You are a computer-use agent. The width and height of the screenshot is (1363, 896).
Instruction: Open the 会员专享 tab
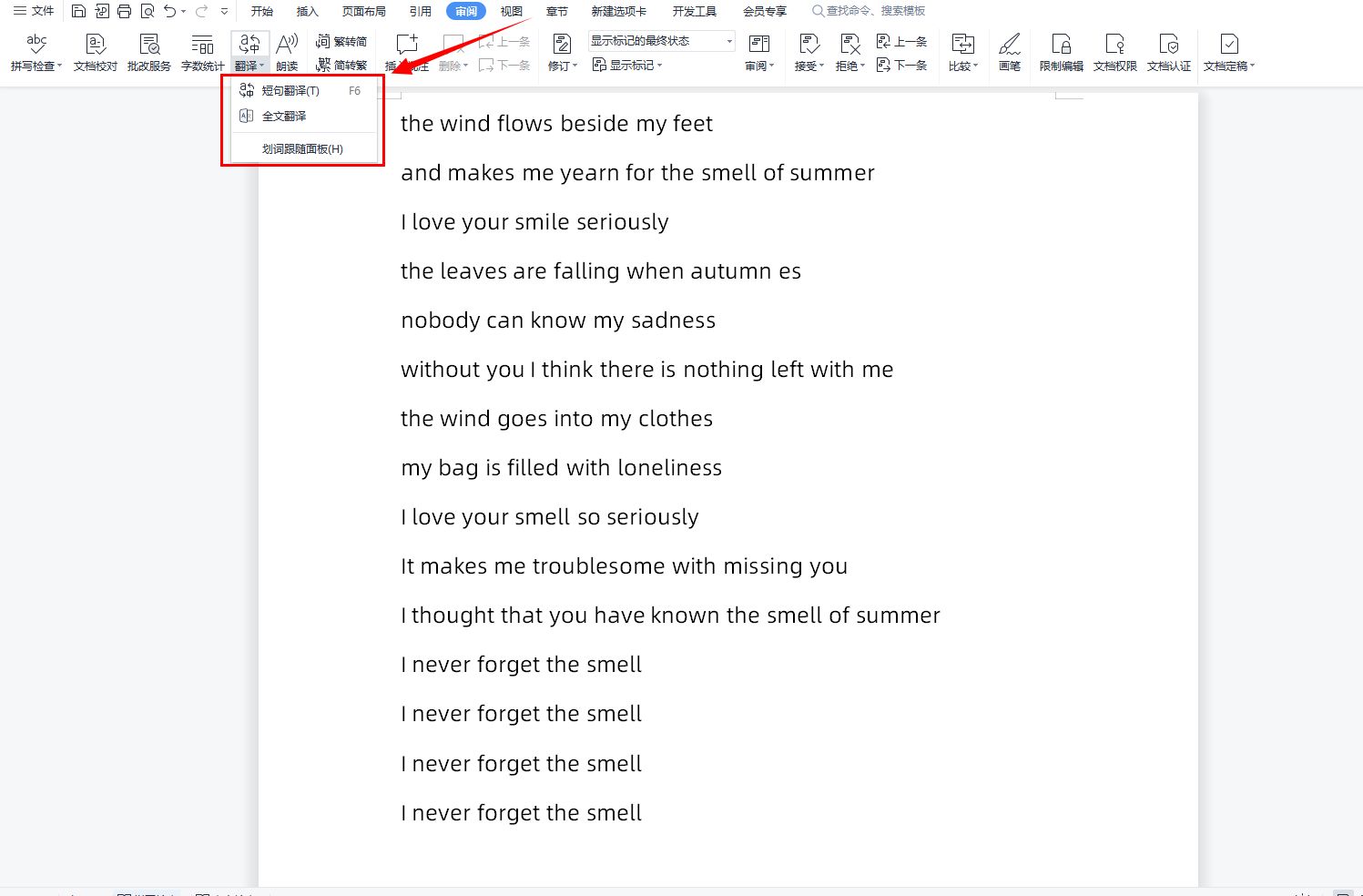(x=765, y=11)
